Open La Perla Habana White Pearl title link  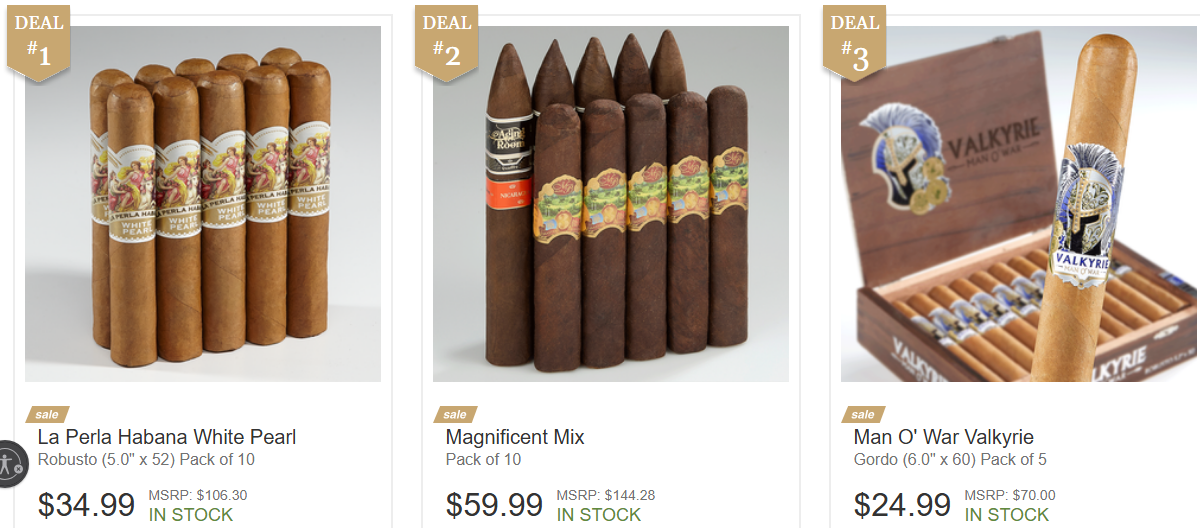tap(167, 437)
